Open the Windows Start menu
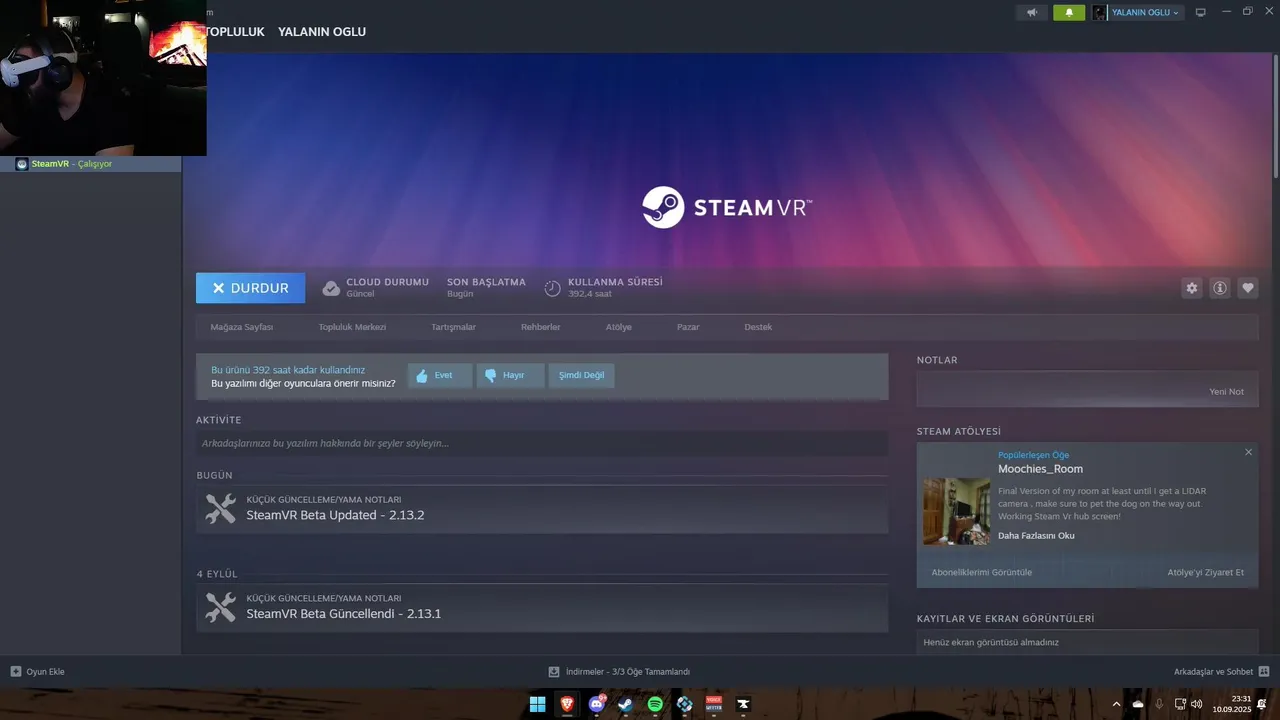The image size is (1280, 720). [537, 704]
